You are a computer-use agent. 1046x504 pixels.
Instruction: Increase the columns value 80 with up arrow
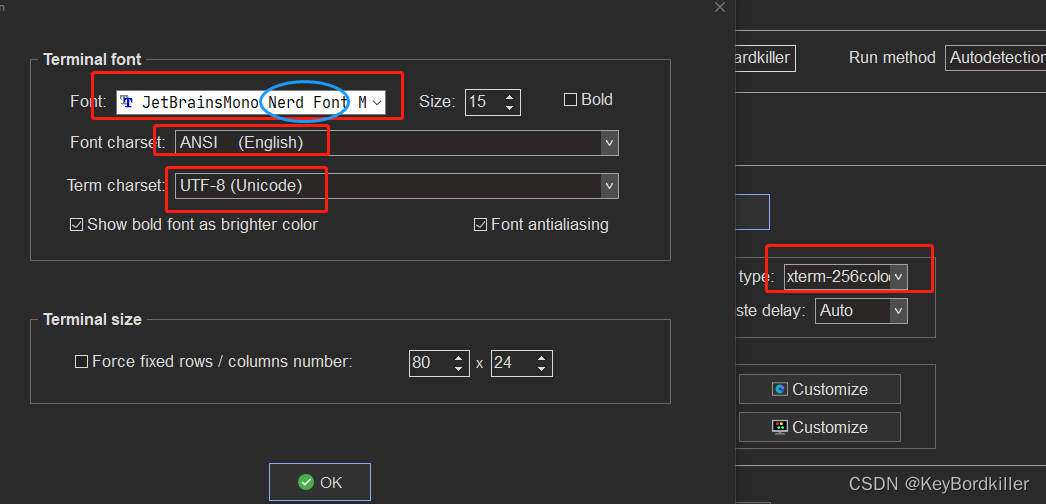(458, 357)
